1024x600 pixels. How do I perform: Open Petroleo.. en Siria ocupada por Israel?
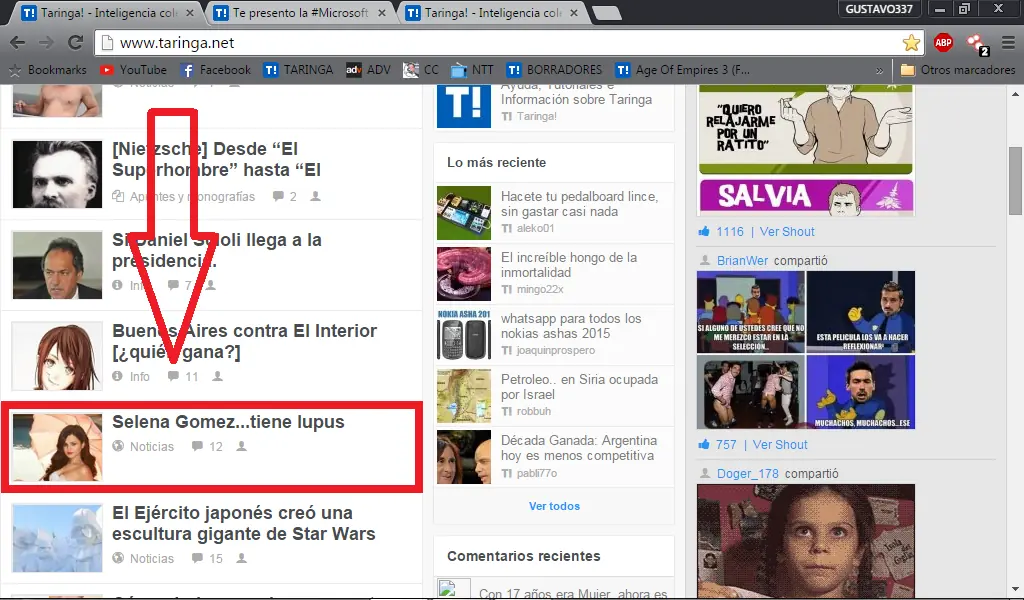coord(579,387)
